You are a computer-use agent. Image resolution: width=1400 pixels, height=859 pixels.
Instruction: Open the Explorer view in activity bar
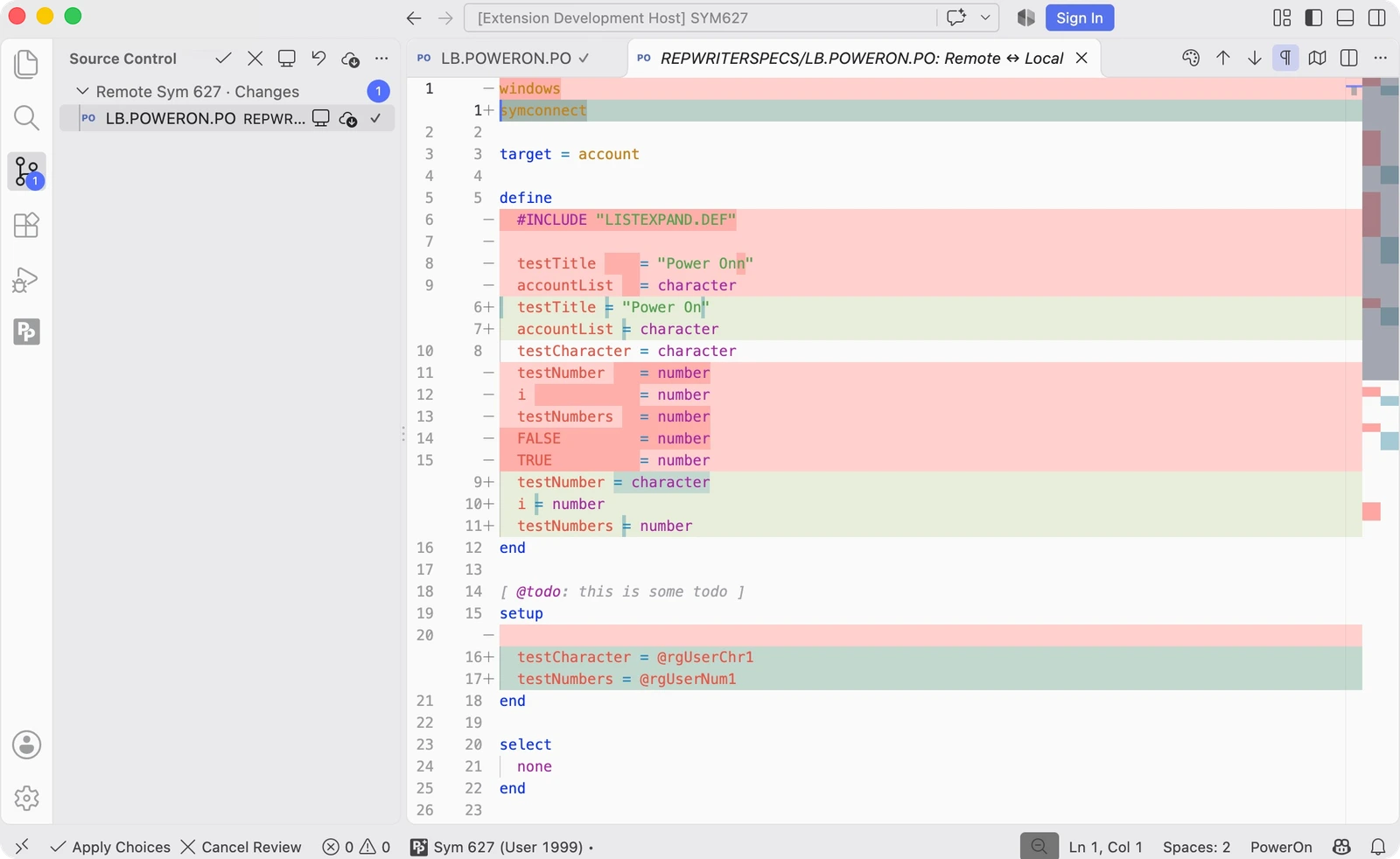pyautogui.click(x=26, y=64)
